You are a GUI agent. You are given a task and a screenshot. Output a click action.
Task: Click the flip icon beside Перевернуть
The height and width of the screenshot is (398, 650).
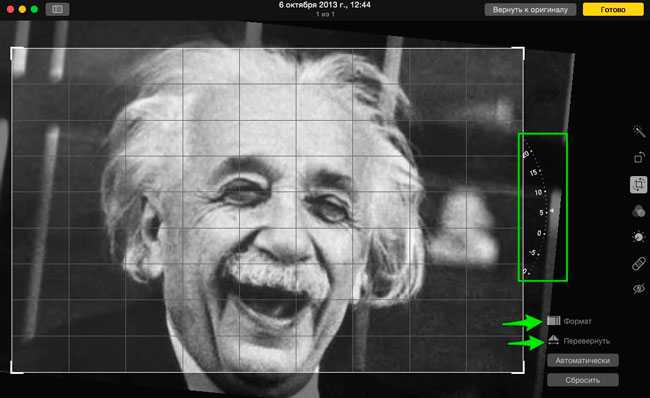[x=553, y=340]
